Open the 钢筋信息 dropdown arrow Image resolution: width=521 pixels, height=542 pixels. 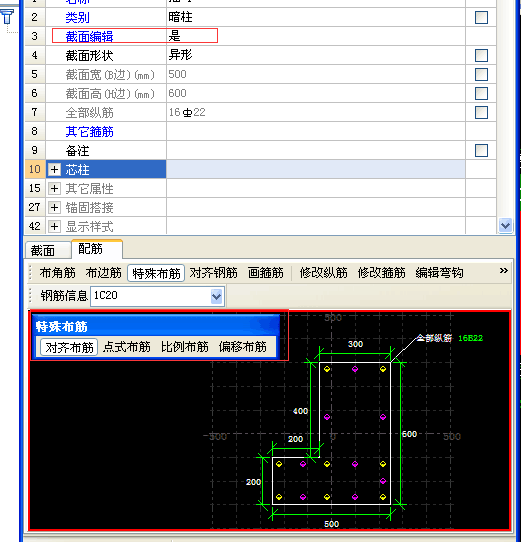tap(216, 296)
